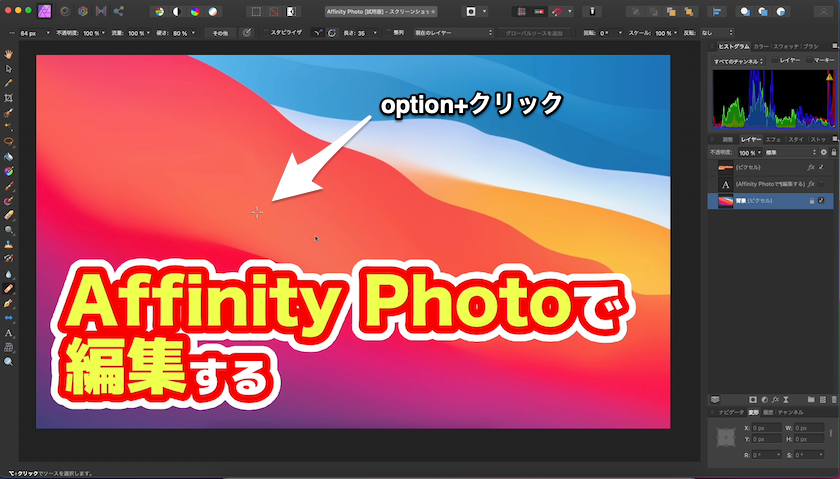840x479 pixels.
Task: Enable the マーキー checkbox in histogram panel
Action: (809, 61)
